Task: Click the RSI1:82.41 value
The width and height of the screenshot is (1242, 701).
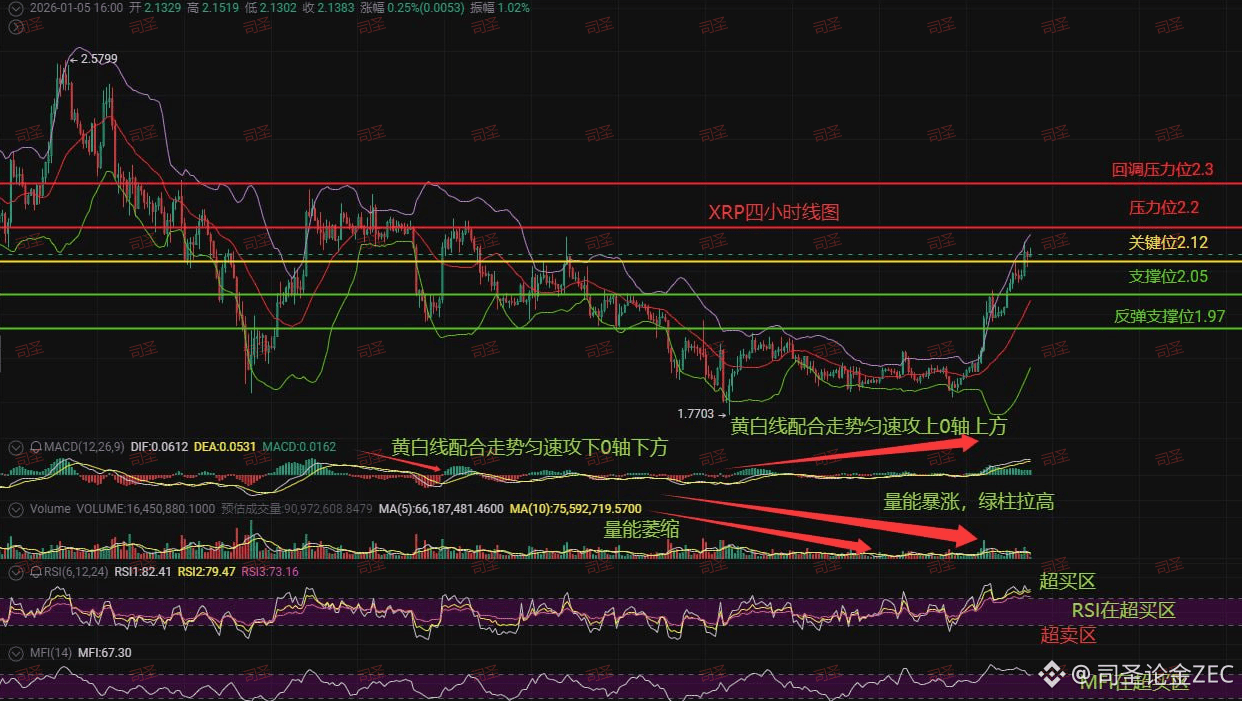Action: [144, 572]
